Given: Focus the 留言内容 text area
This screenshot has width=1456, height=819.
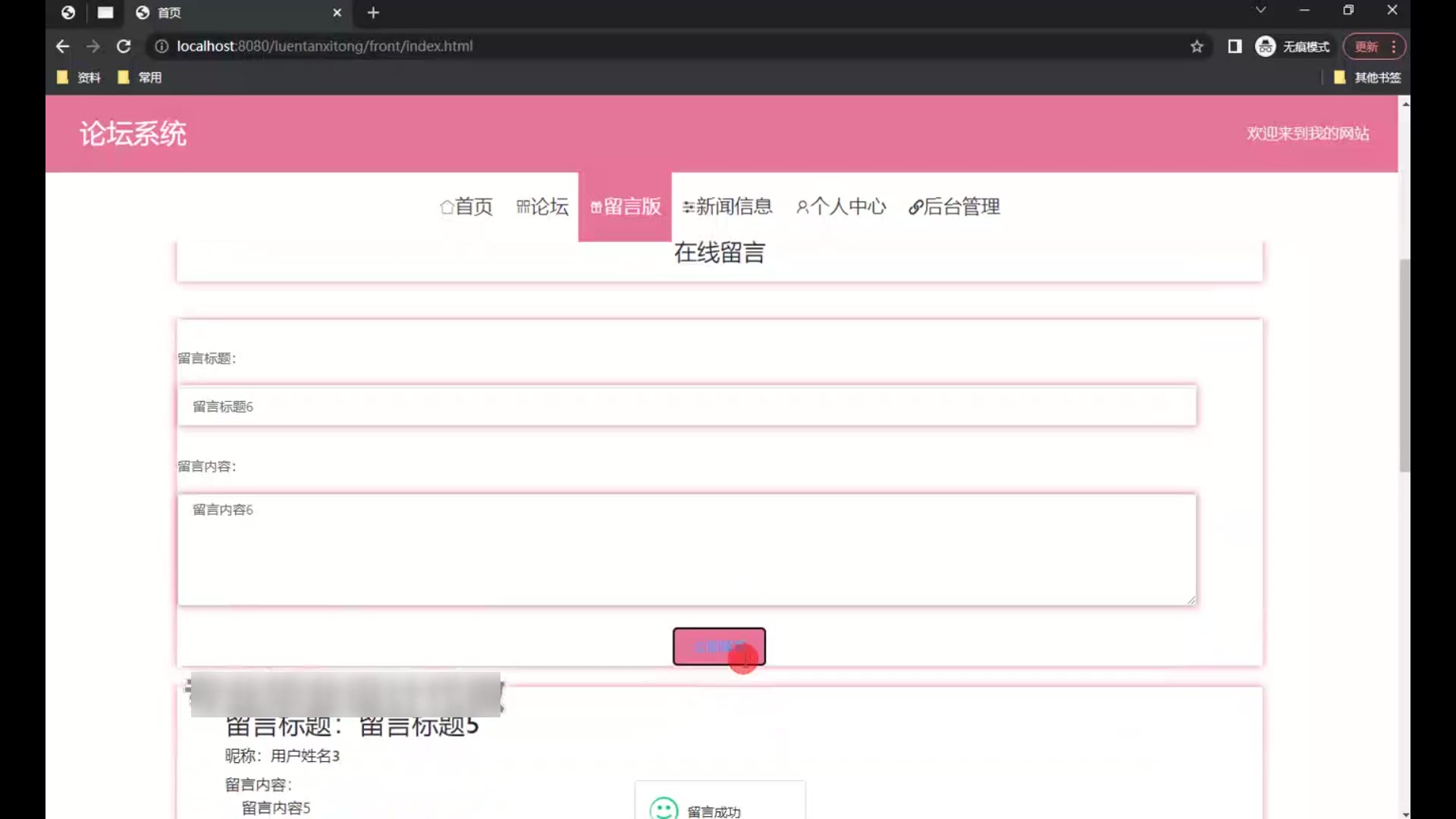Looking at the screenshot, I should click(x=686, y=549).
